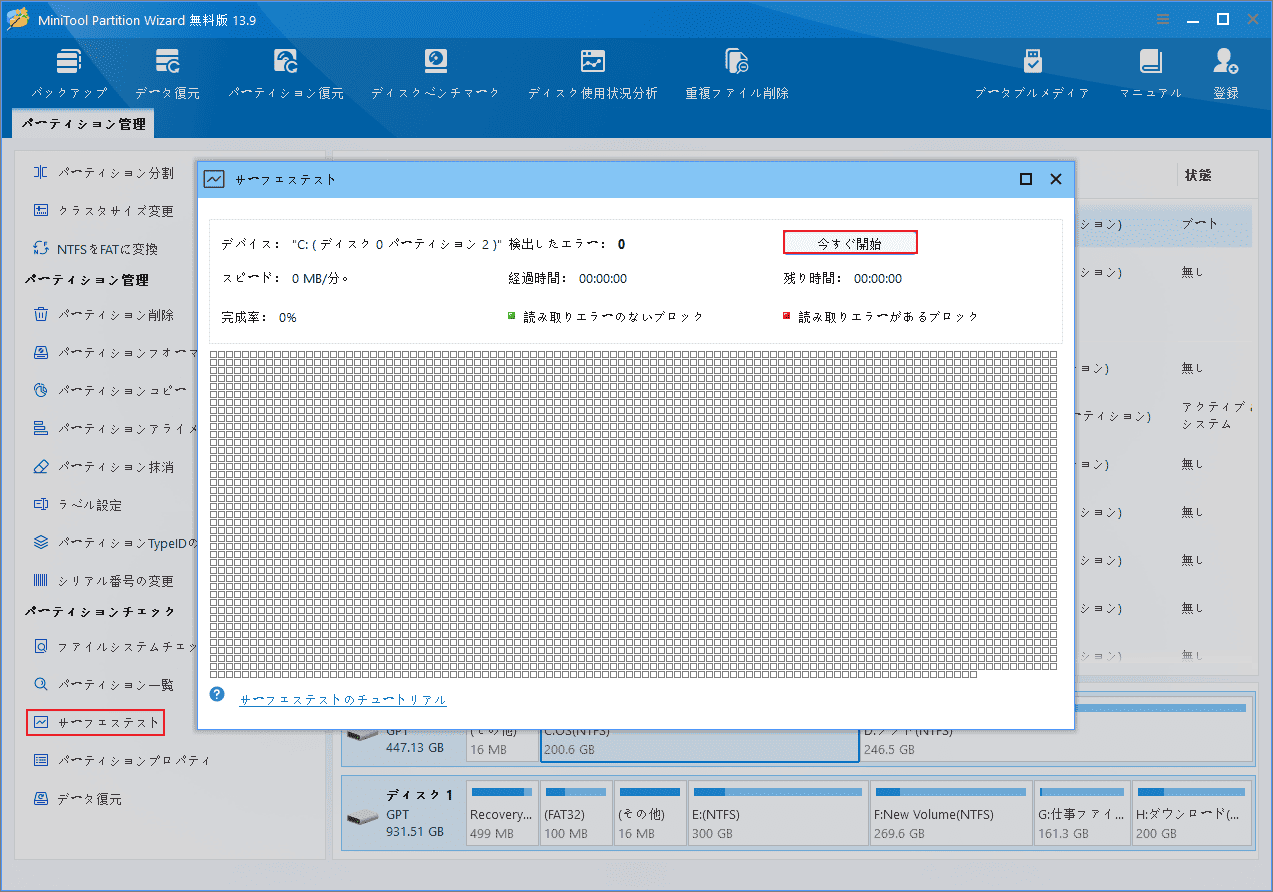Open the バックアップ backup tool
Viewport: 1273px width, 892px height.
(68, 72)
